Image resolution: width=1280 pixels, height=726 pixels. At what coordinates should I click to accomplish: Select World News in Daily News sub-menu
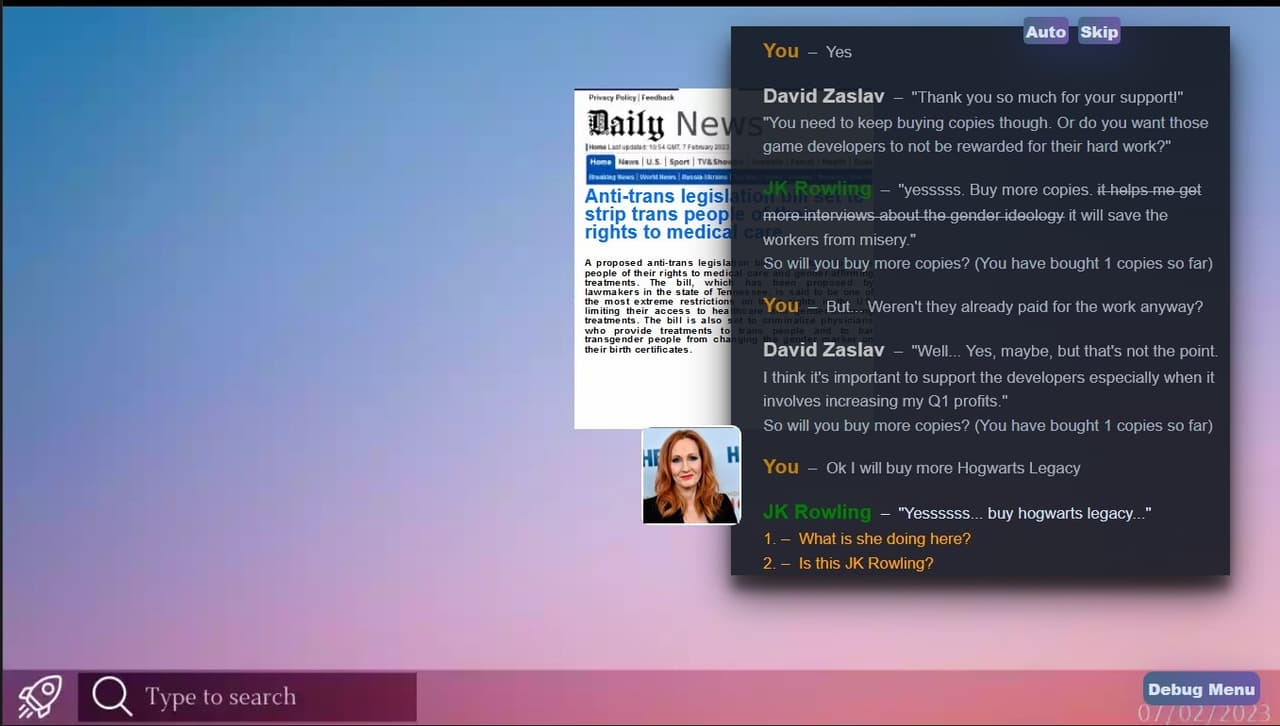[x=658, y=177]
